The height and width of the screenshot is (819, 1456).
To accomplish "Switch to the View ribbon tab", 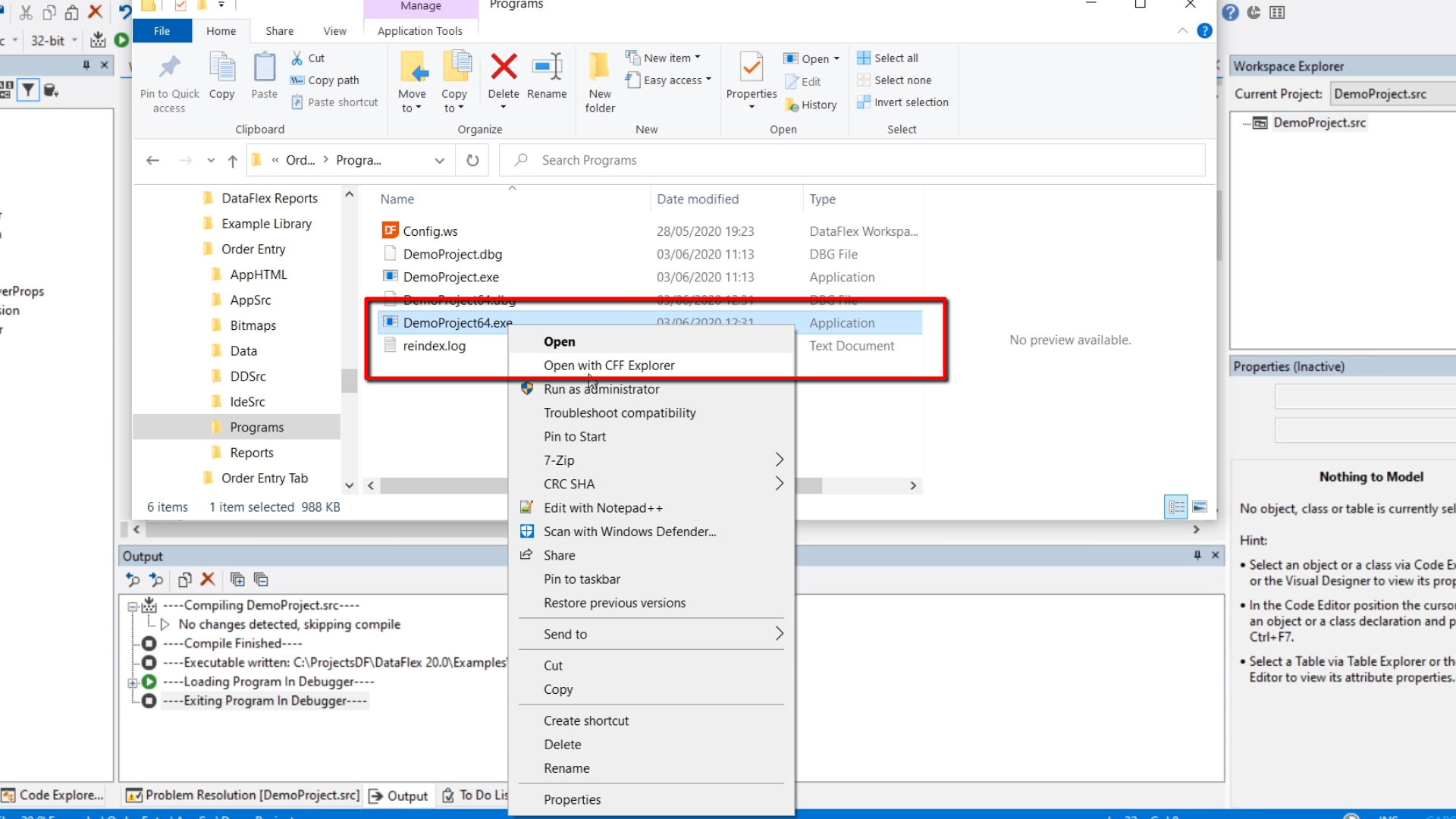I will click(334, 31).
